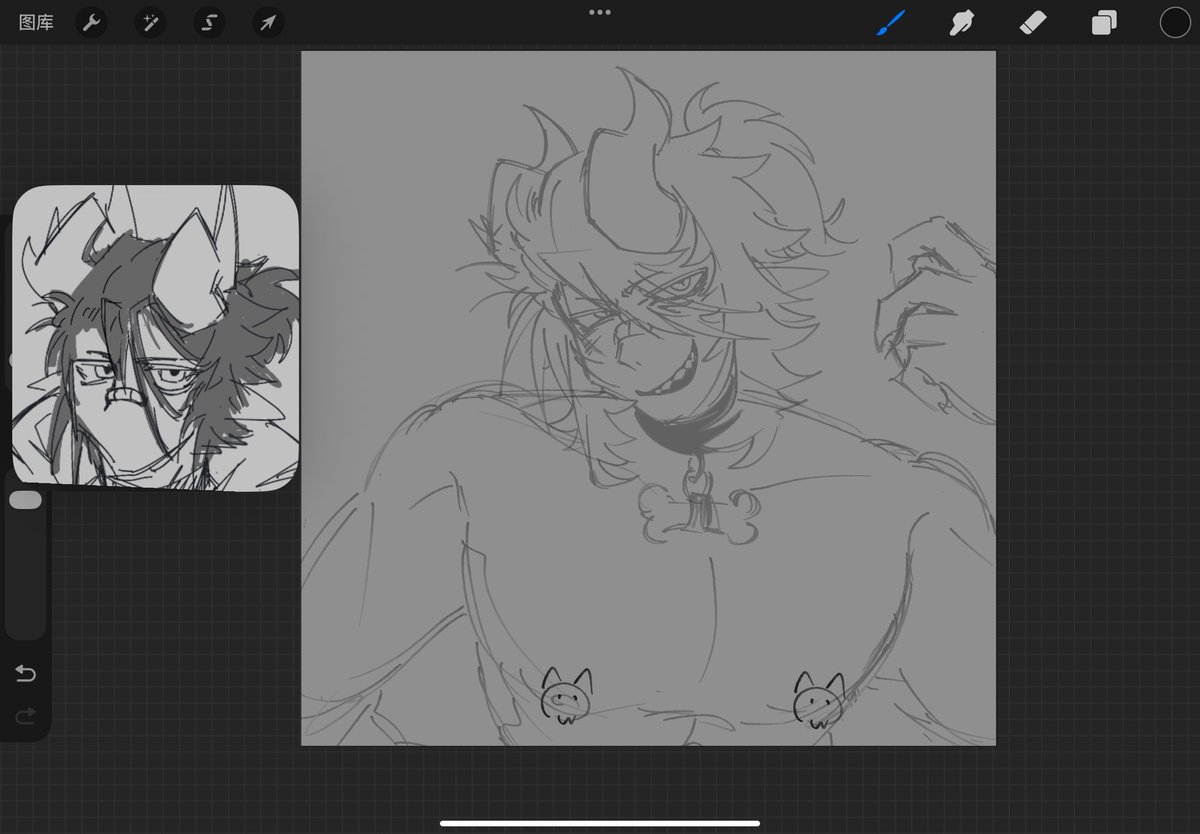Open the Actions wrench menu
This screenshot has width=1200, height=834.
tap(92, 22)
